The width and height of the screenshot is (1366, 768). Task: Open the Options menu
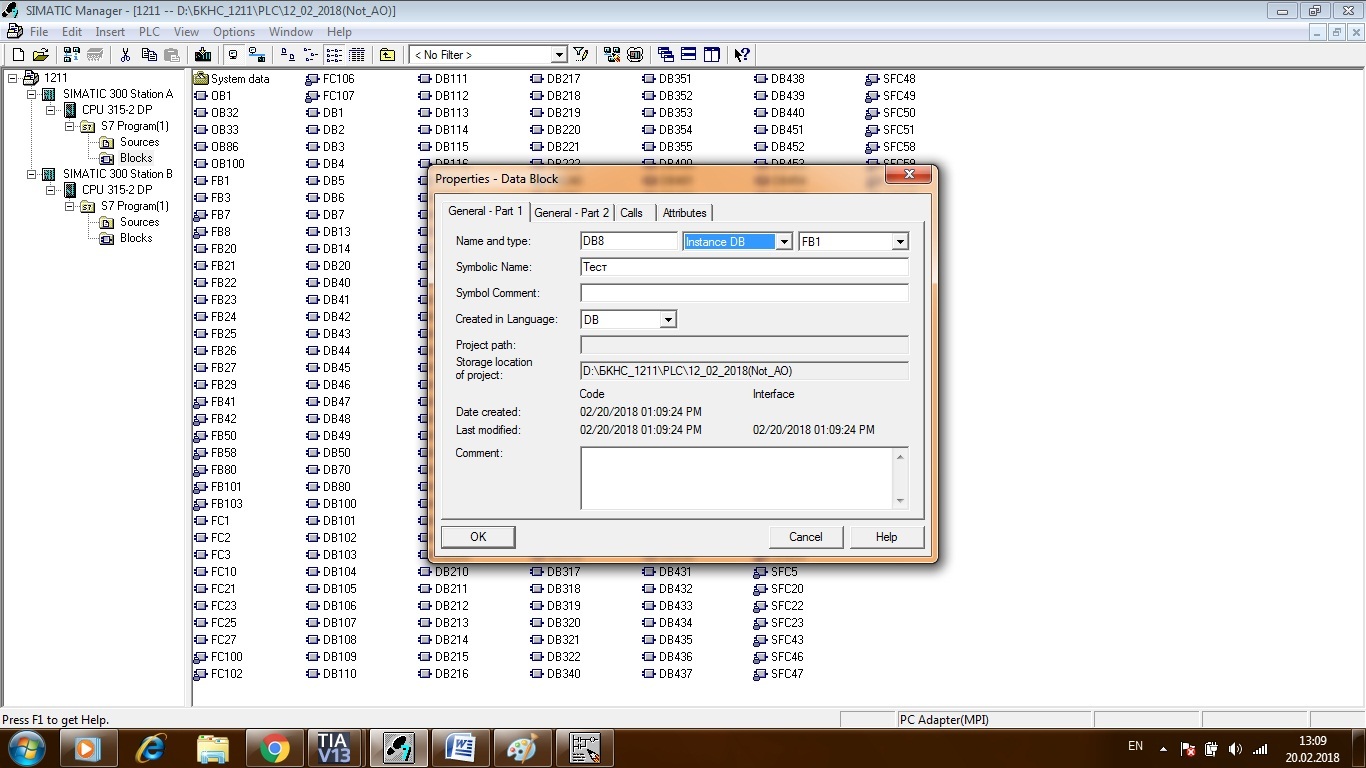coord(234,32)
